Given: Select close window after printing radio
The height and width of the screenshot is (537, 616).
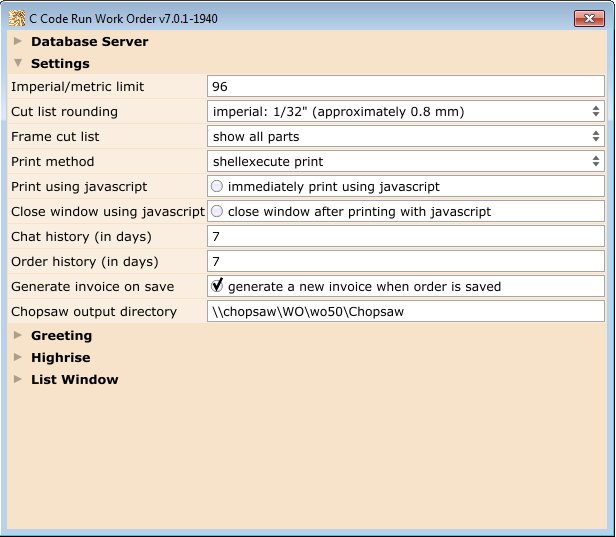Looking at the screenshot, I should (x=217, y=211).
